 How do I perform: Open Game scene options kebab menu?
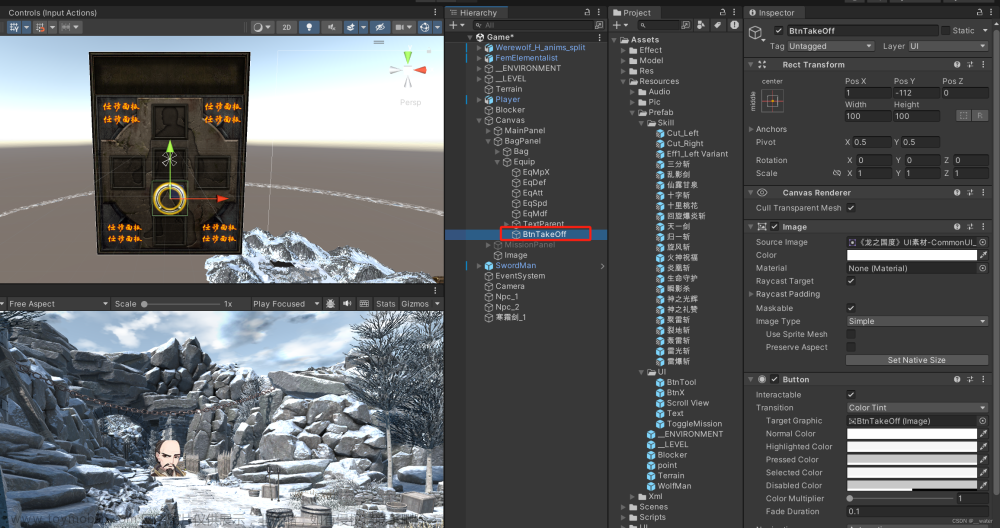(x=599, y=37)
